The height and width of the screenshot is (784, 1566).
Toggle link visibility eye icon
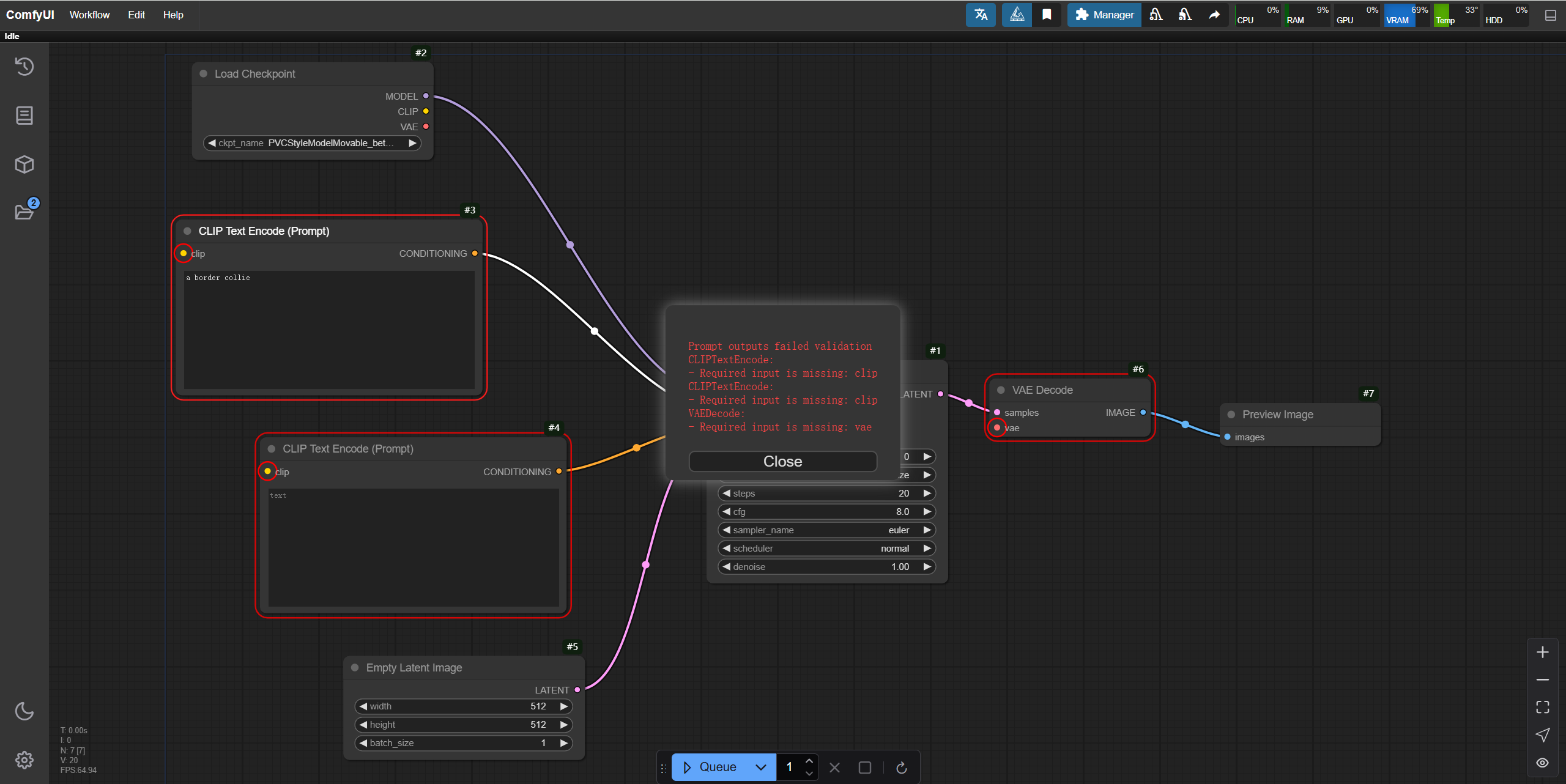(1542, 763)
